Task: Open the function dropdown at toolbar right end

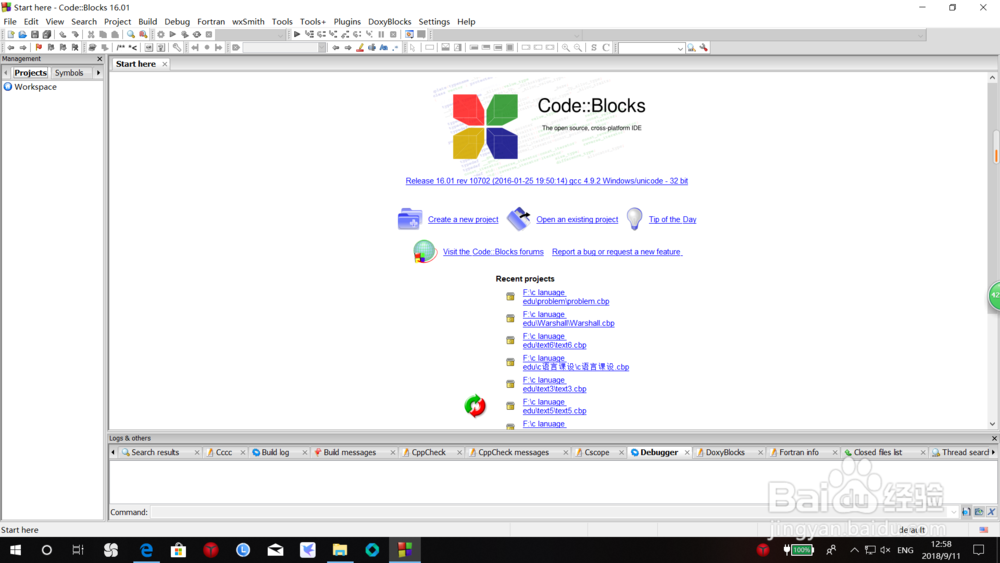Action: pos(920,35)
